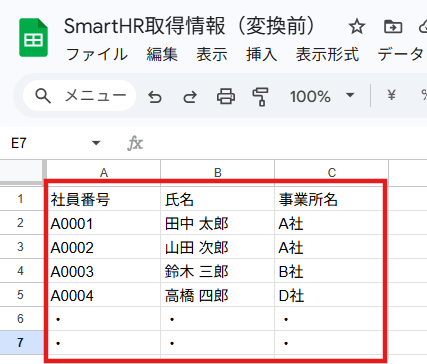This screenshot has height=364, width=427.
Task: Select cell containing 氏名
Action: click(218, 199)
